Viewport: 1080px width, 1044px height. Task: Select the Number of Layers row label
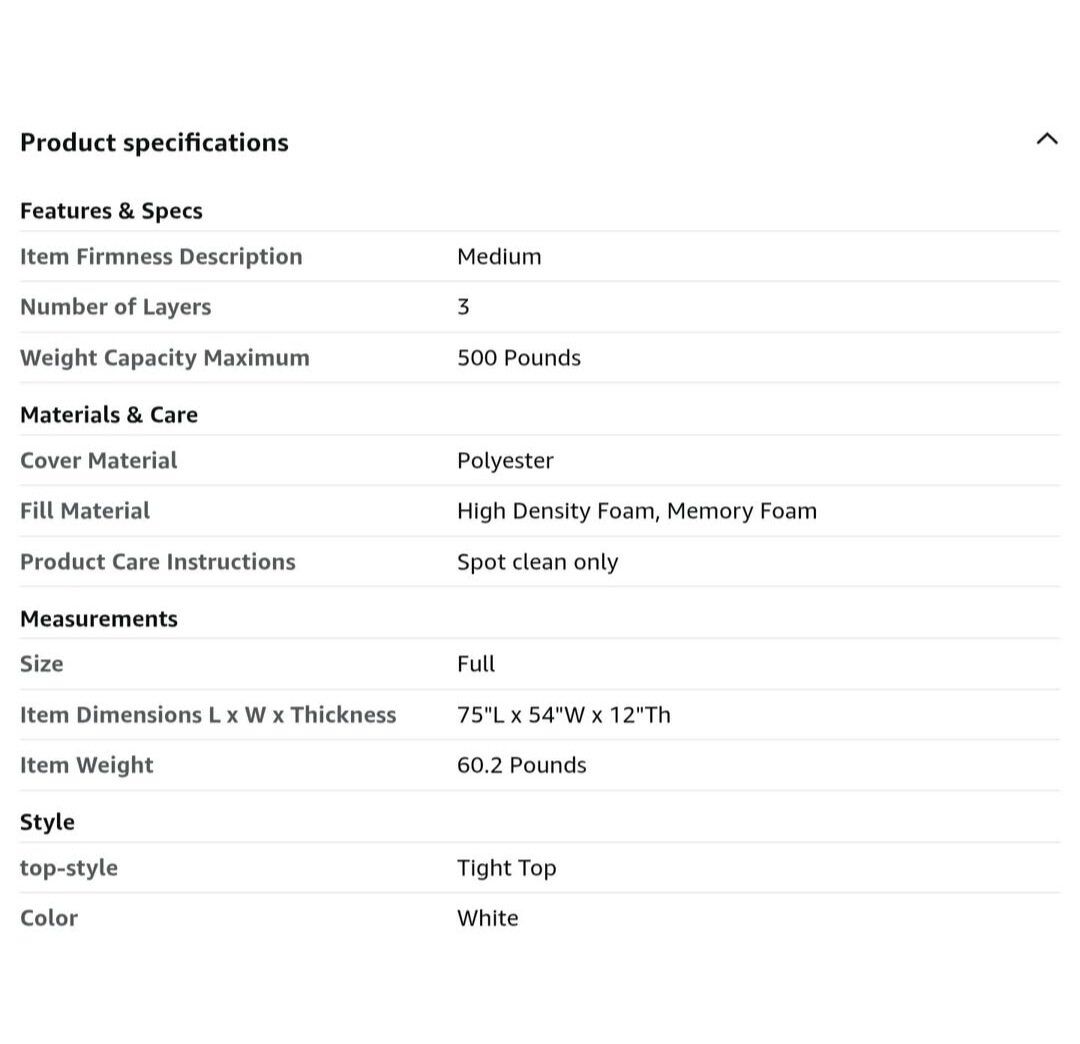click(x=115, y=307)
